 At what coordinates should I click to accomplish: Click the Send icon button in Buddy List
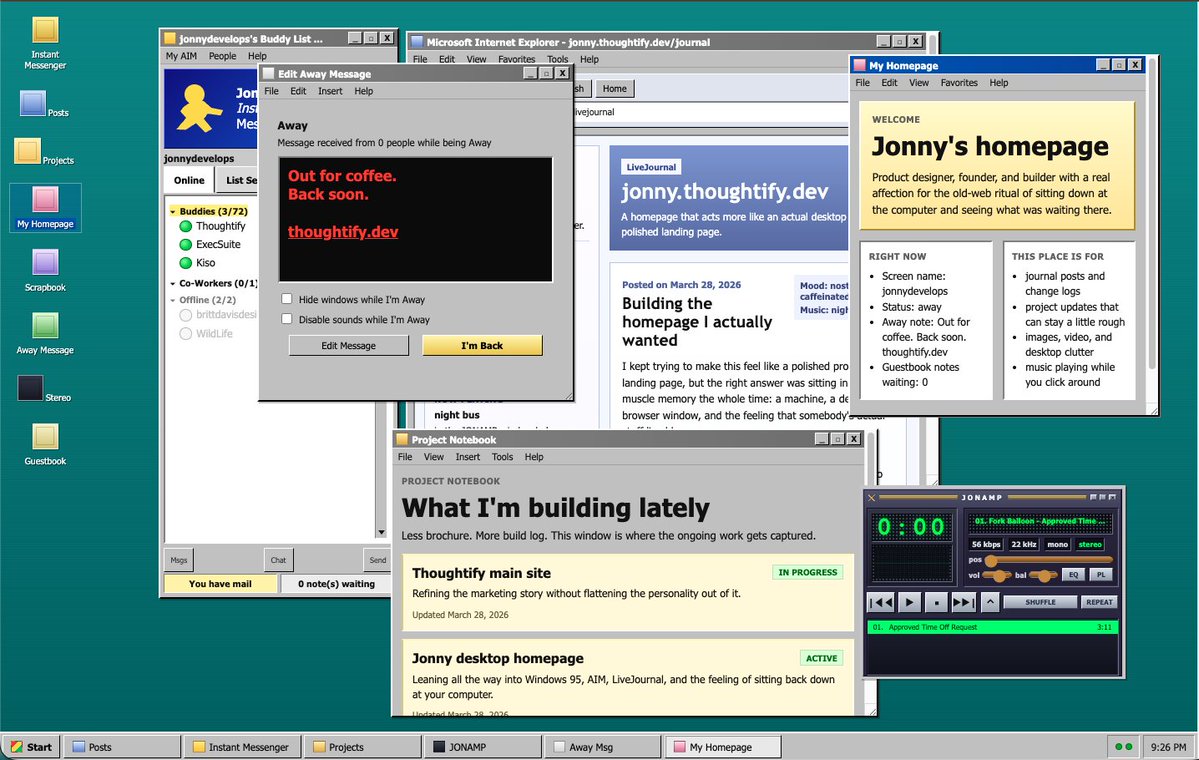[378, 560]
